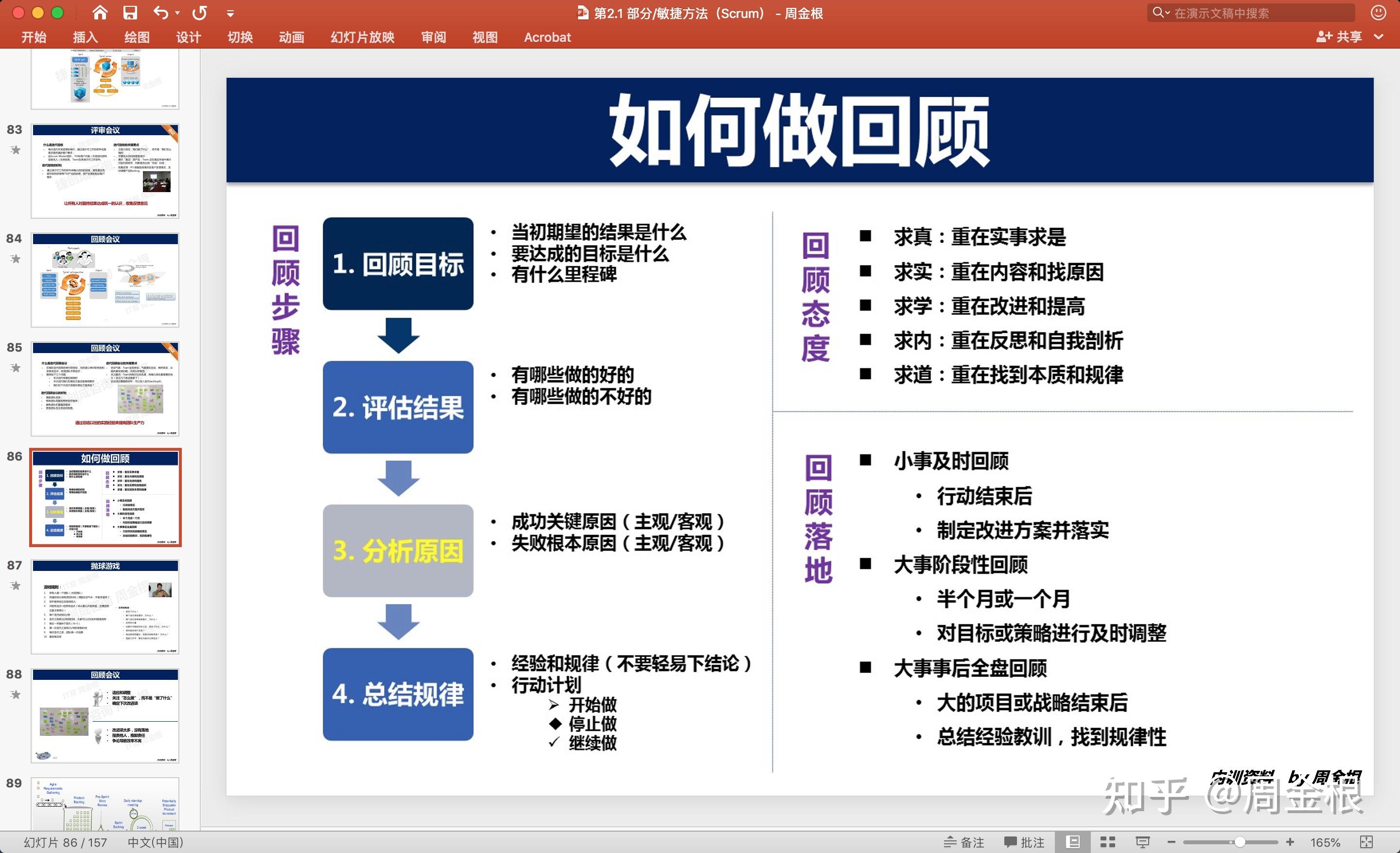Select the slide title 如何做回顾
This screenshot has height=853, width=1400.
(800, 130)
